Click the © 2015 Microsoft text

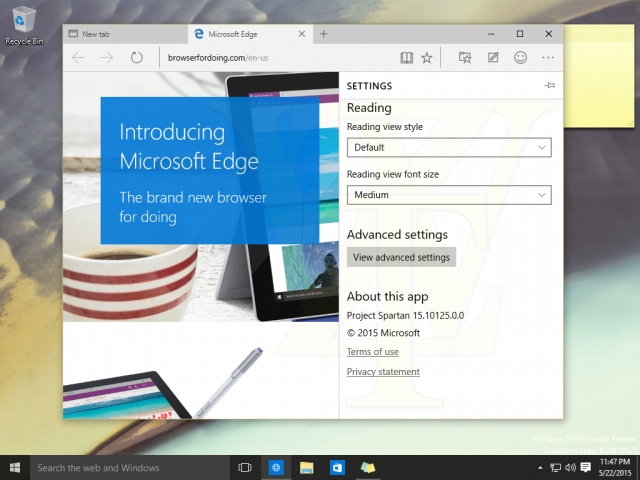pos(383,333)
